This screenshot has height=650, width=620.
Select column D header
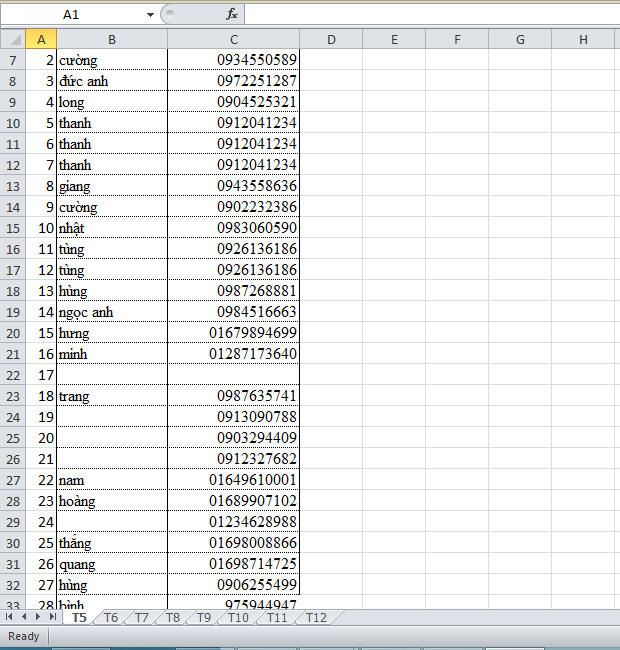(x=331, y=39)
